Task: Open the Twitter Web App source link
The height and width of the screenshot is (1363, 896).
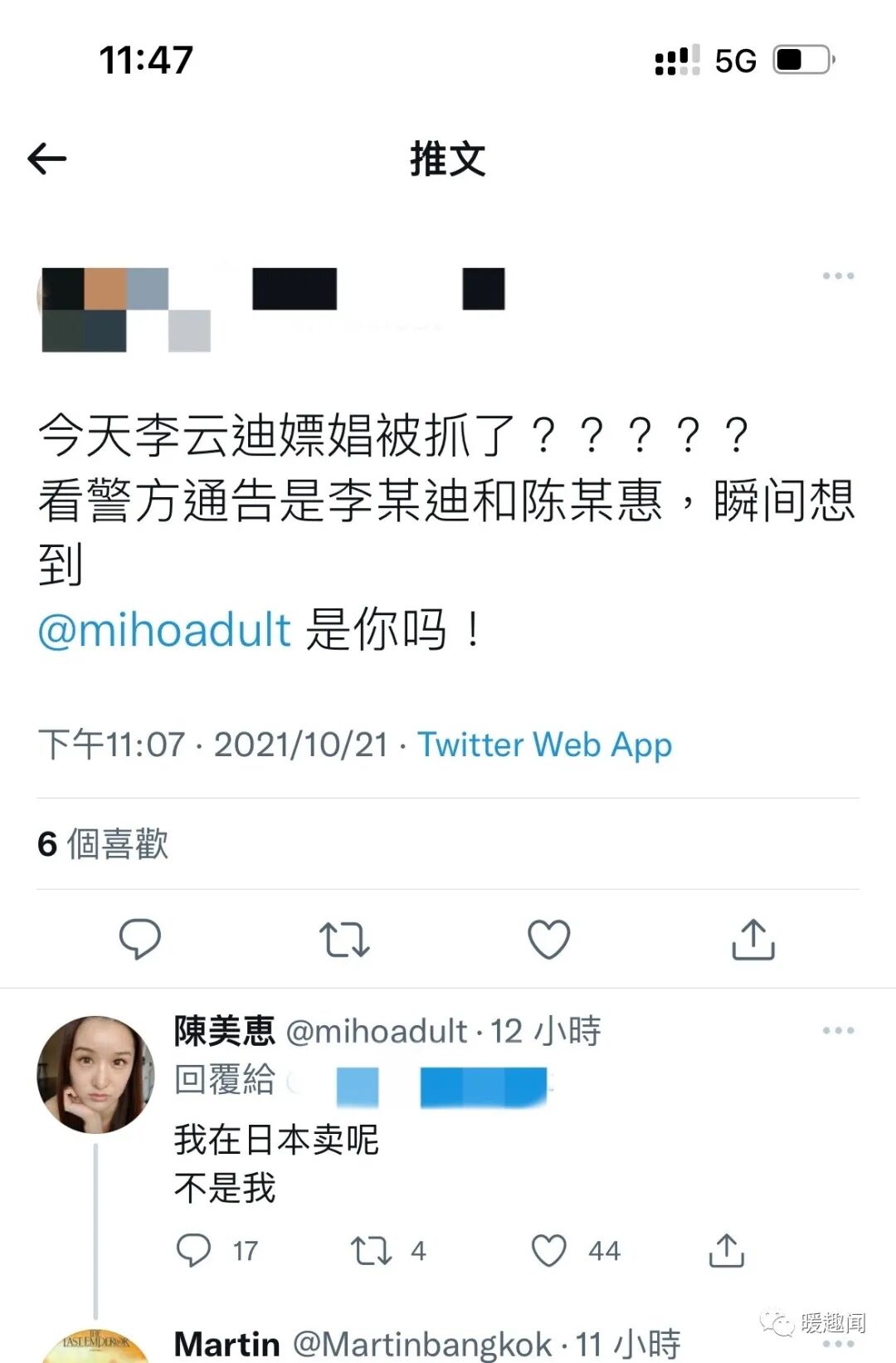Action: click(544, 745)
